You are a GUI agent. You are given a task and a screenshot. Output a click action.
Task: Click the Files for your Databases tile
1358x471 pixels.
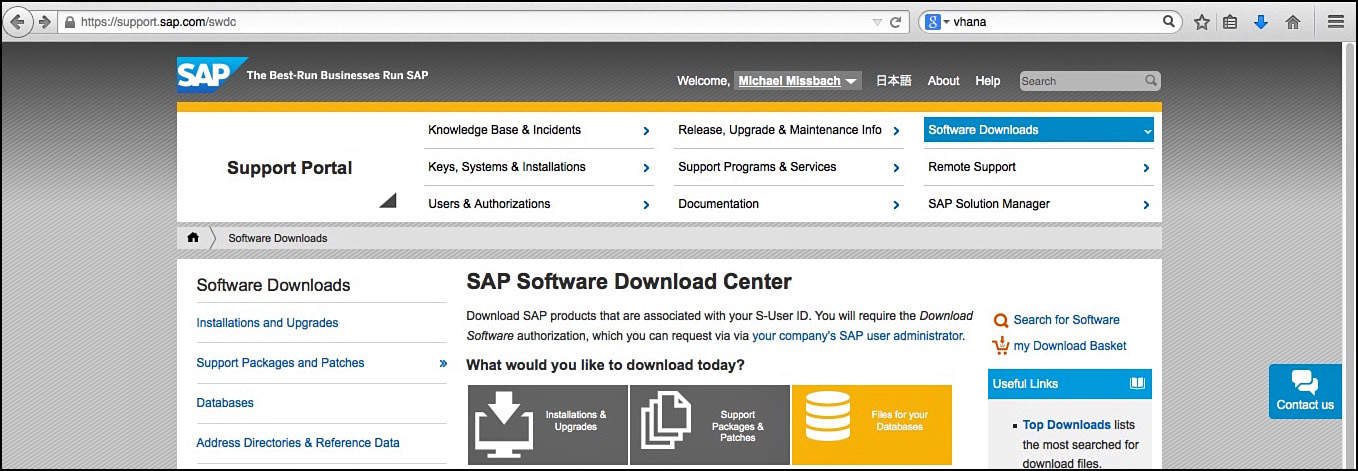(x=872, y=424)
